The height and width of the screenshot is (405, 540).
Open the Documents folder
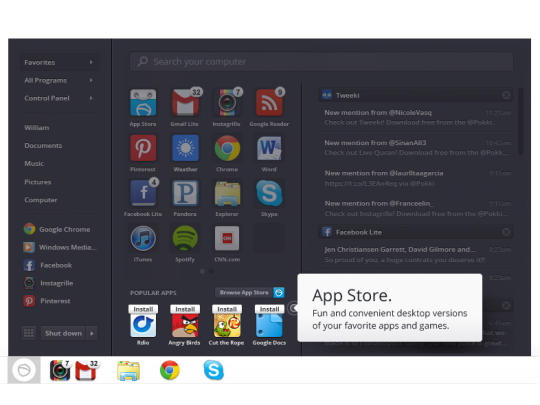coord(43,146)
